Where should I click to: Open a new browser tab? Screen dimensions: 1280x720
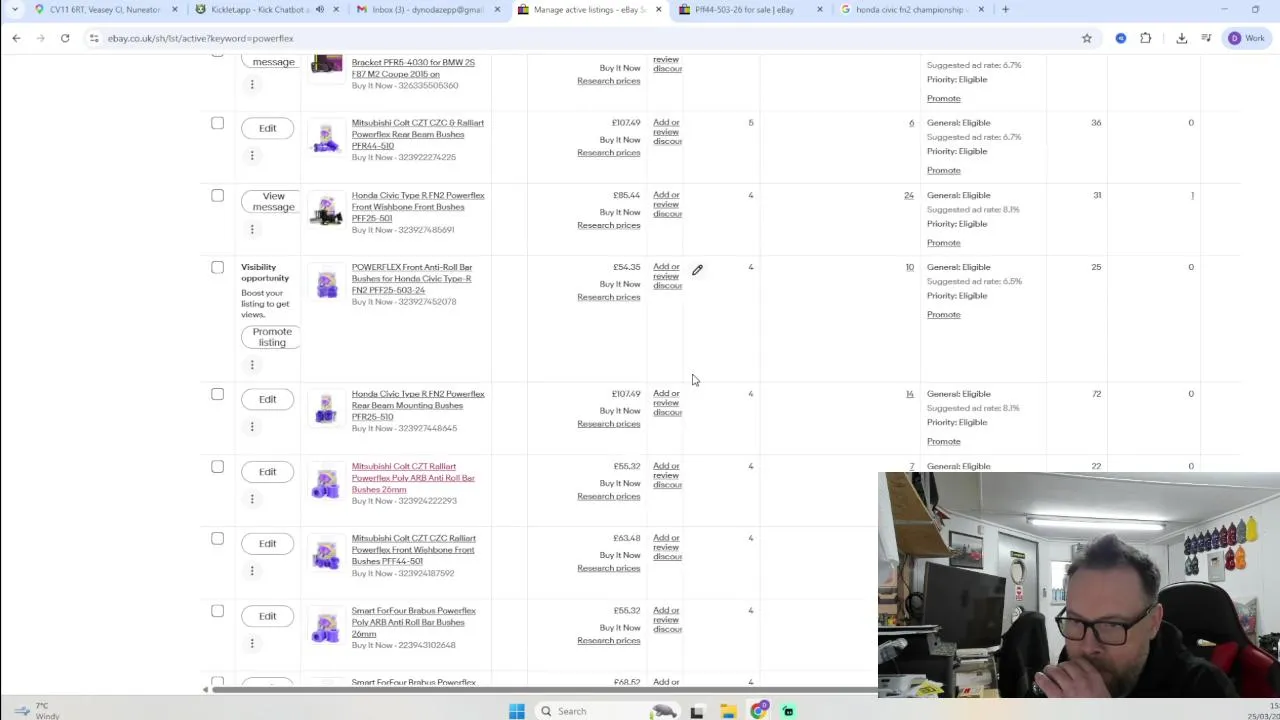point(1005,9)
